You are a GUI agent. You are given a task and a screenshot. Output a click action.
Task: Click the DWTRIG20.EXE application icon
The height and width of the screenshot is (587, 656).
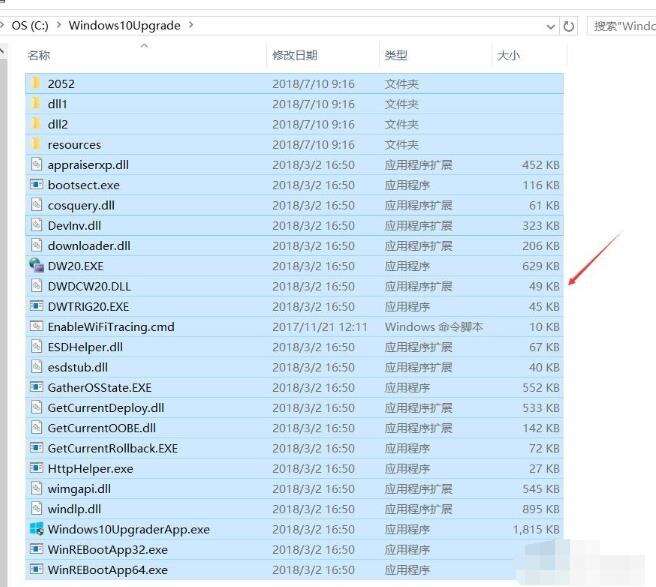click(36, 306)
